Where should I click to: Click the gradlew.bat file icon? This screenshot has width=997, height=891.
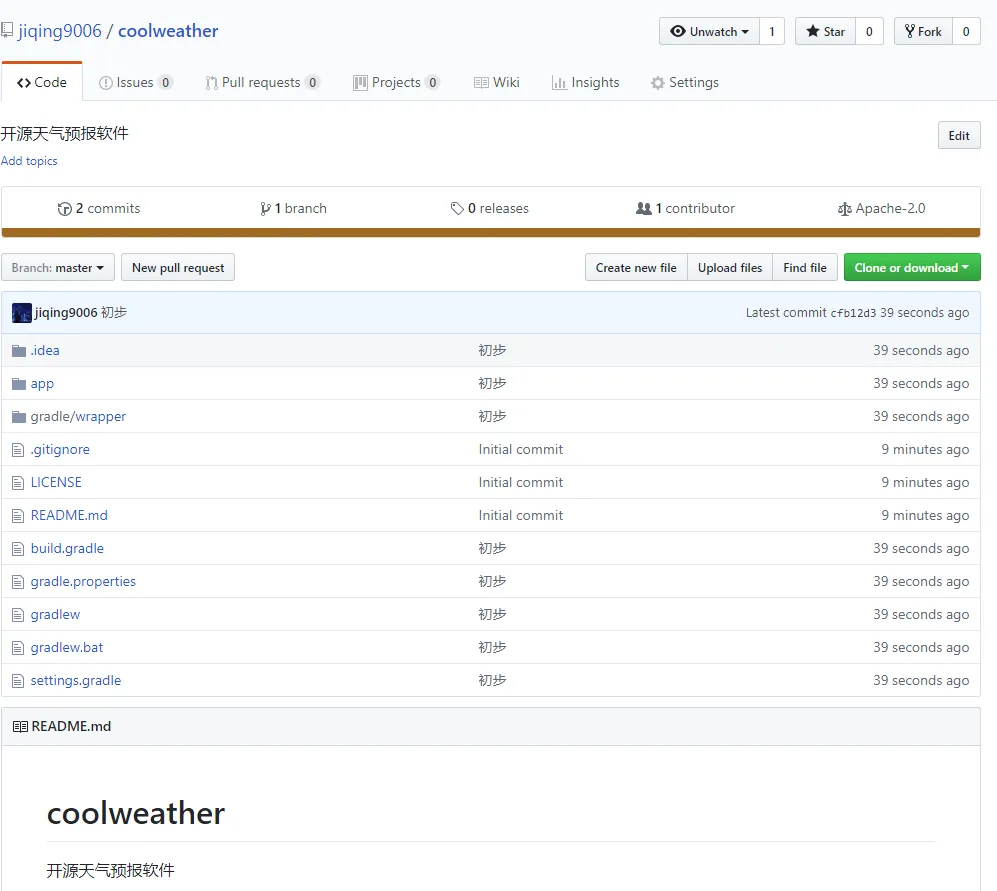(x=18, y=648)
